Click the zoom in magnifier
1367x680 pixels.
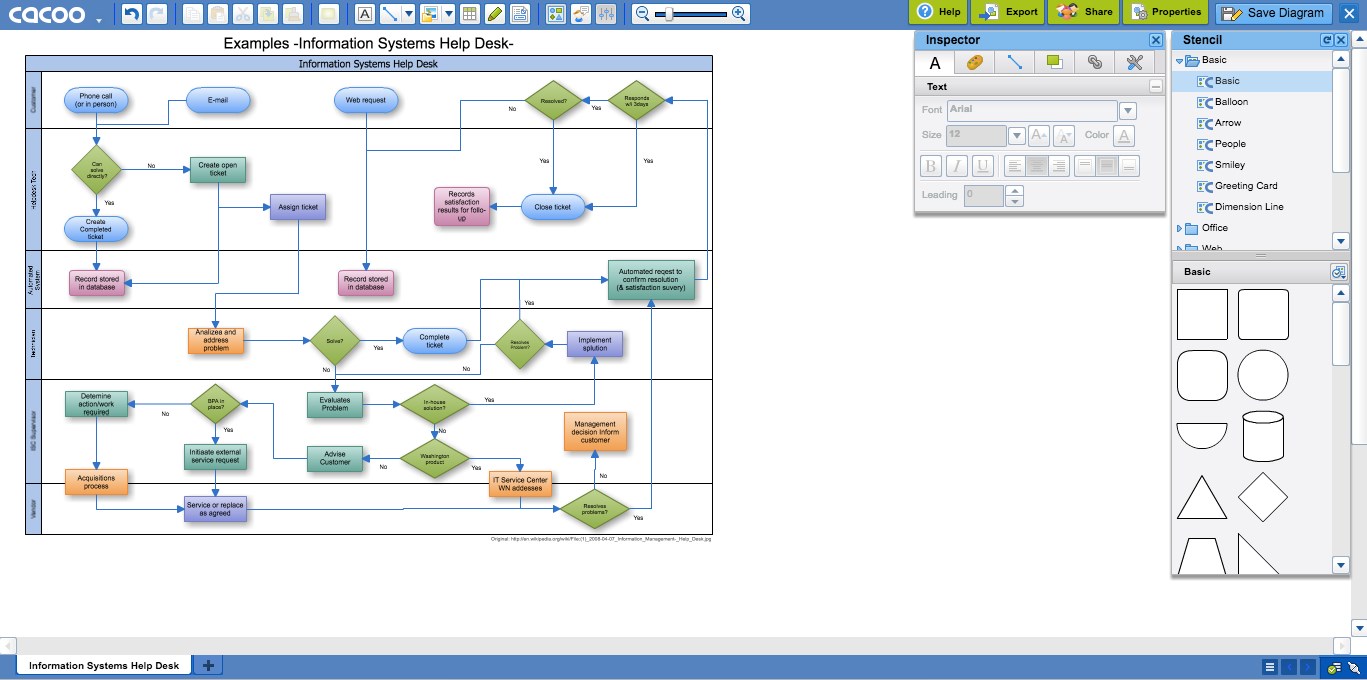tap(739, 14)
